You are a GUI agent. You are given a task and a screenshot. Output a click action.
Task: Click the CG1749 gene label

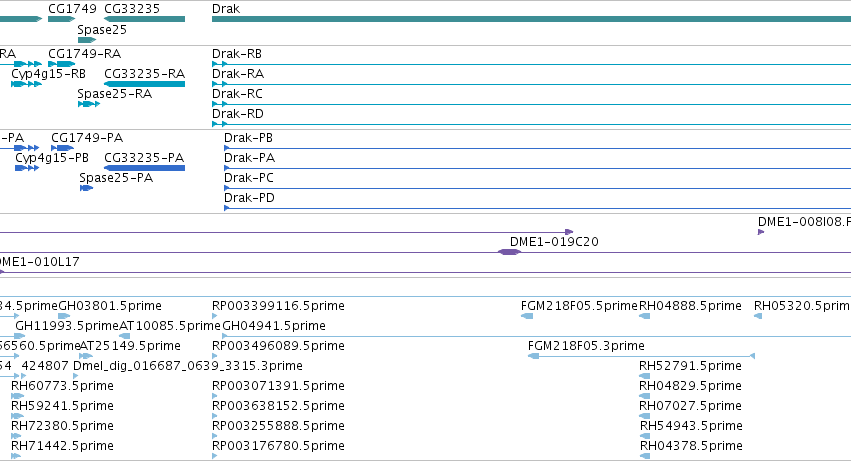pos(72,9)
